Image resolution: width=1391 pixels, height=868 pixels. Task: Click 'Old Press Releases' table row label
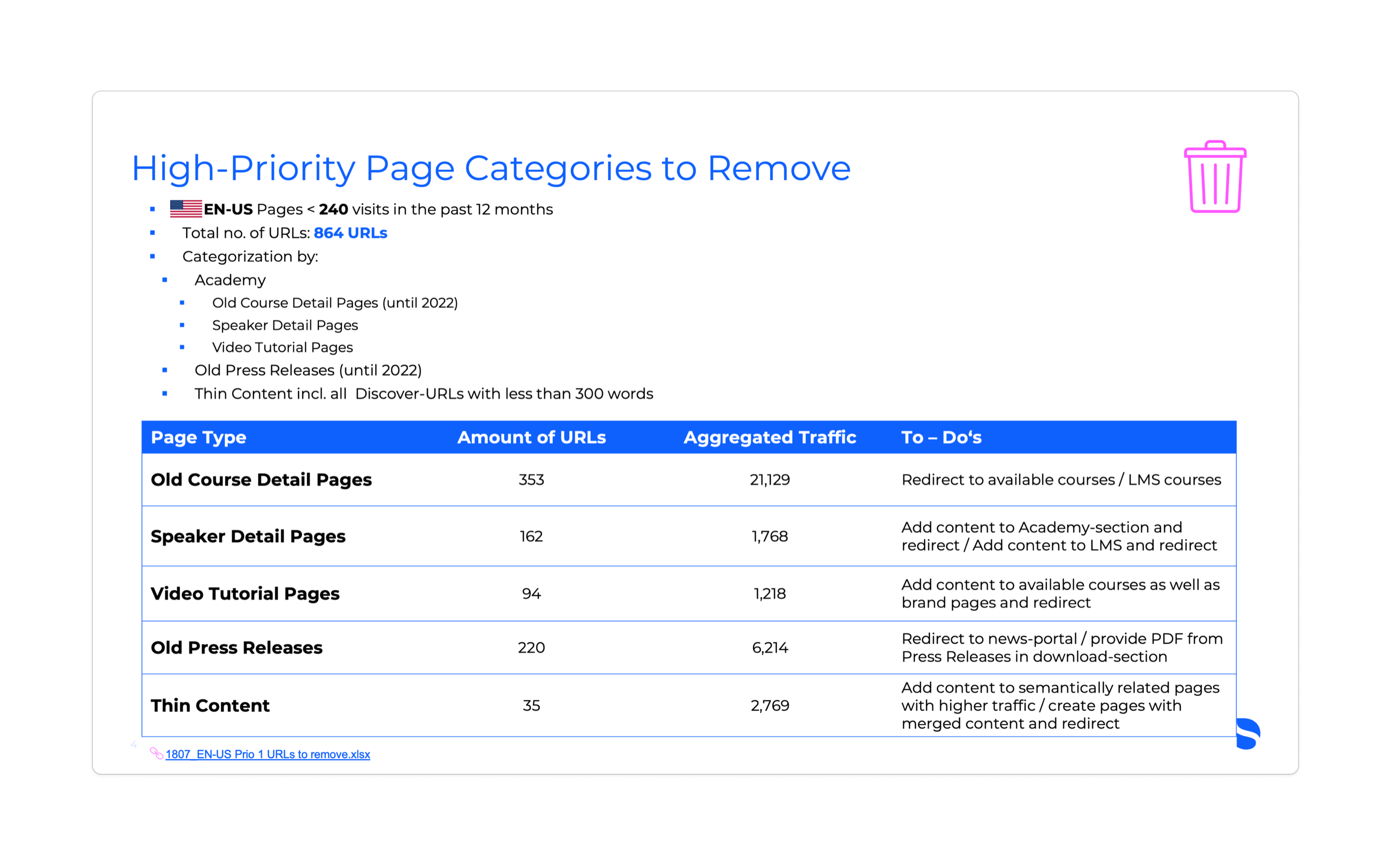coord(236,648)
